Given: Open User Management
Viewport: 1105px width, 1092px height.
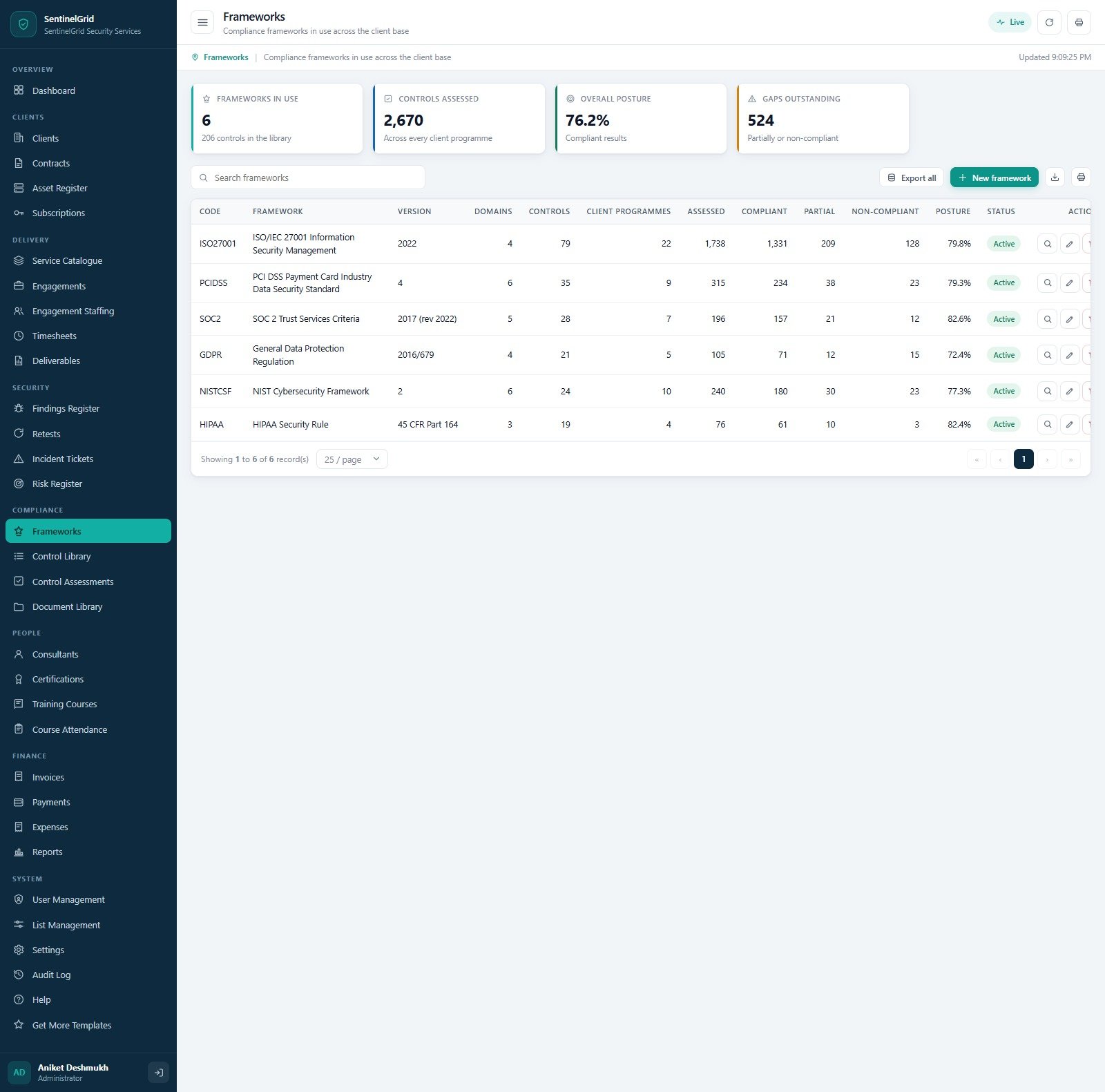Looking at the screenshot, I should 88,899.
